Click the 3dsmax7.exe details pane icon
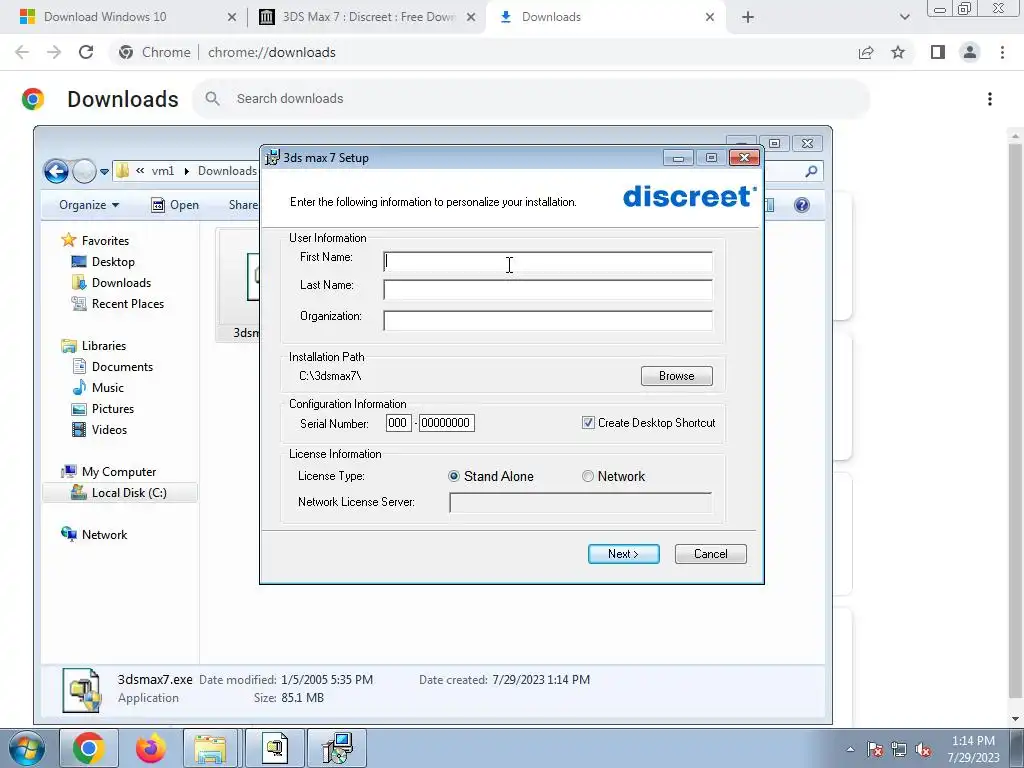The height and width of the screenshot is (768, 1024). (82, 690)
